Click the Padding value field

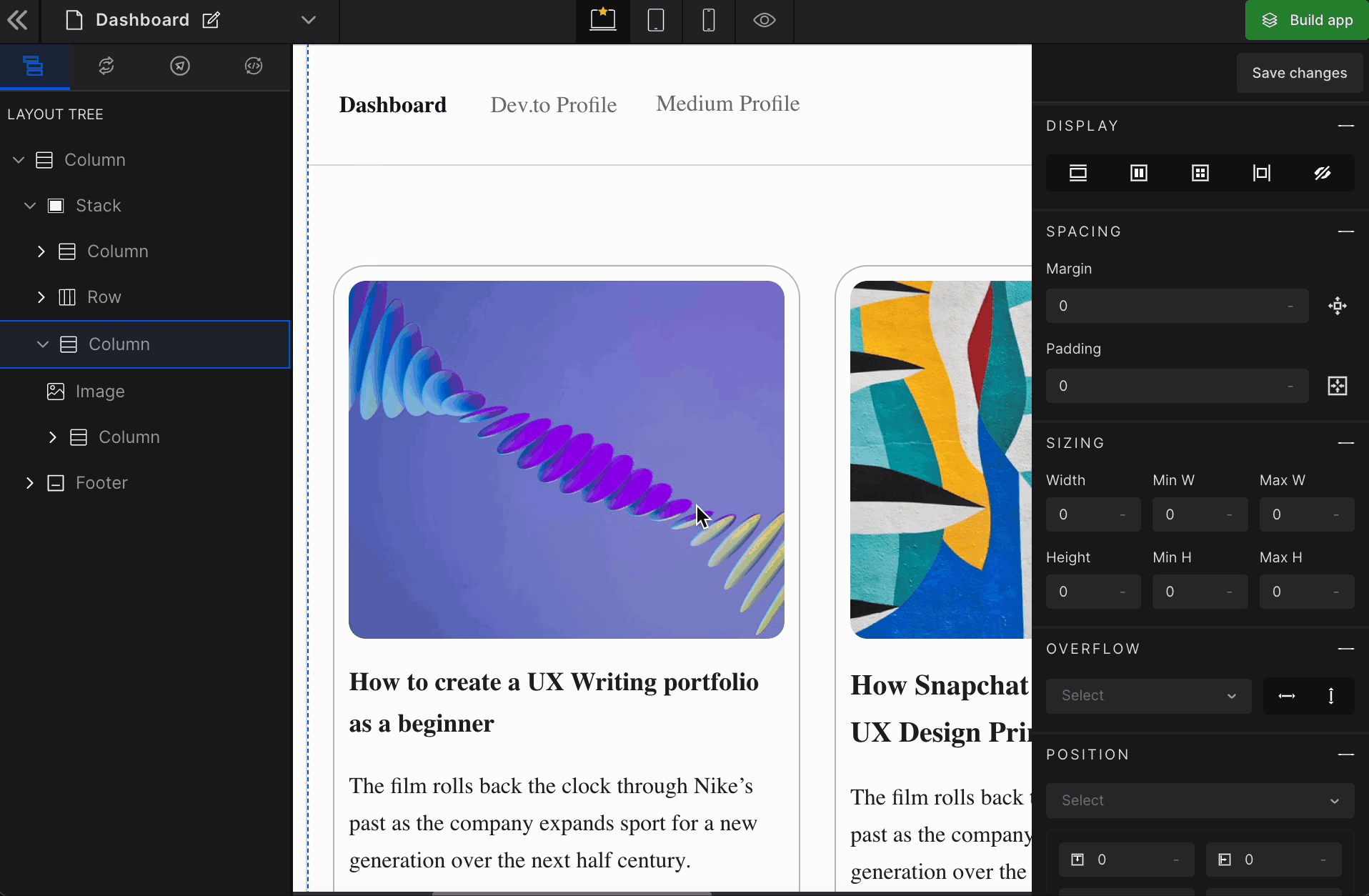click(1177, 386)
